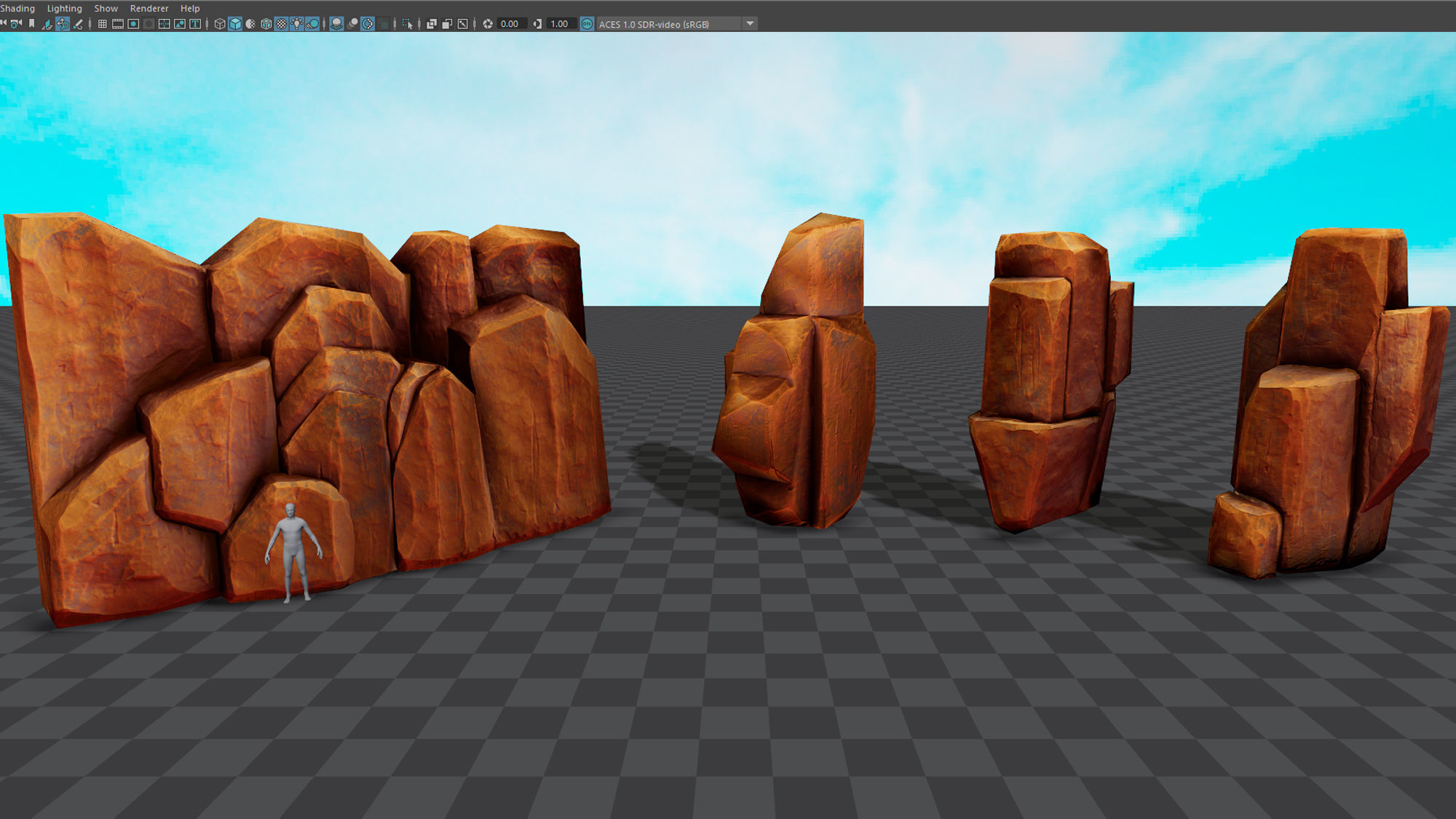Screen dimensions: 1456x819
Task: Click the camera bookmark icon
Action: [31, 24]
